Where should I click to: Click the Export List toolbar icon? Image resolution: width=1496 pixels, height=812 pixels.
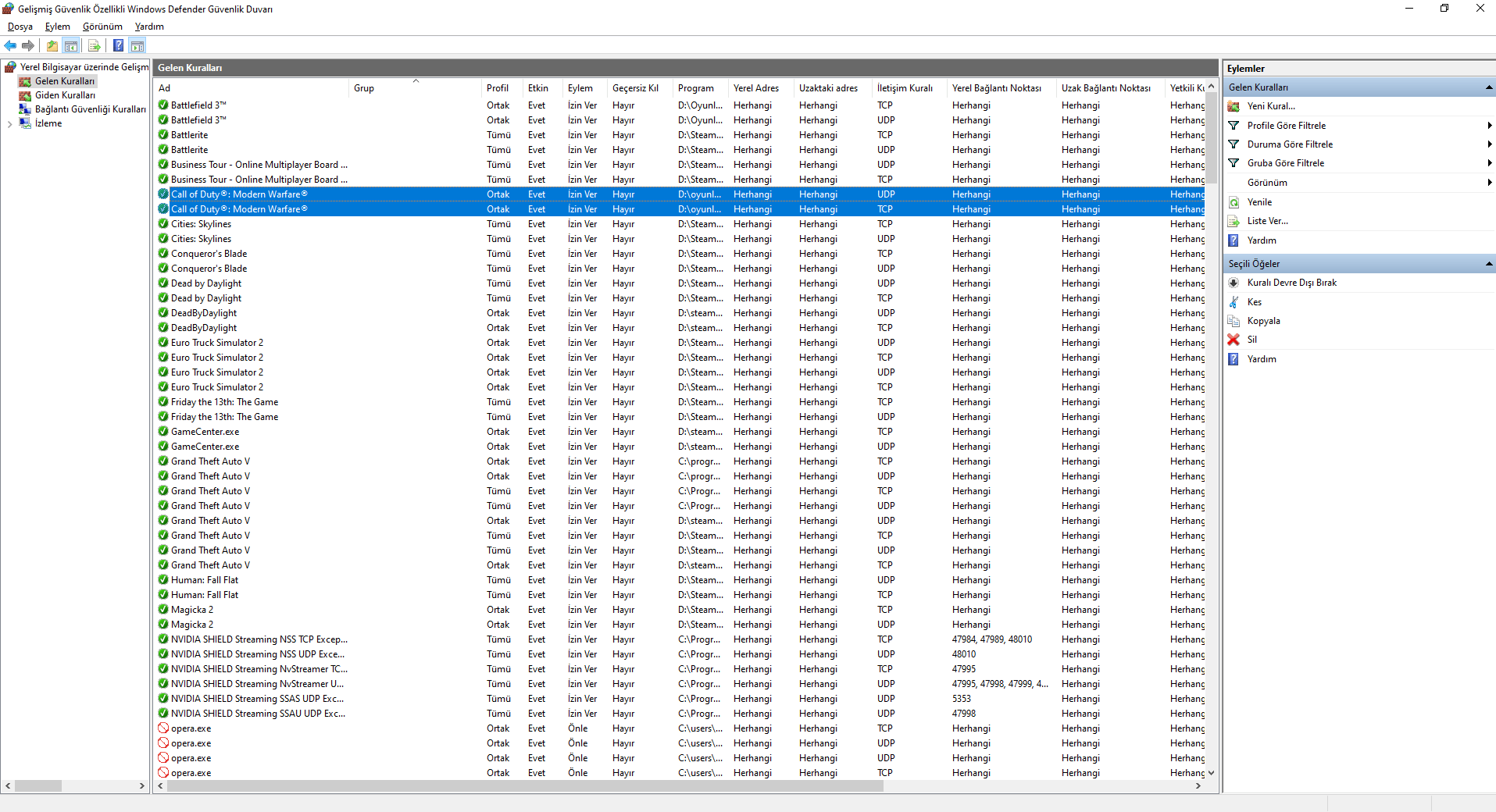pyautogui.click(x=95, y=45)
